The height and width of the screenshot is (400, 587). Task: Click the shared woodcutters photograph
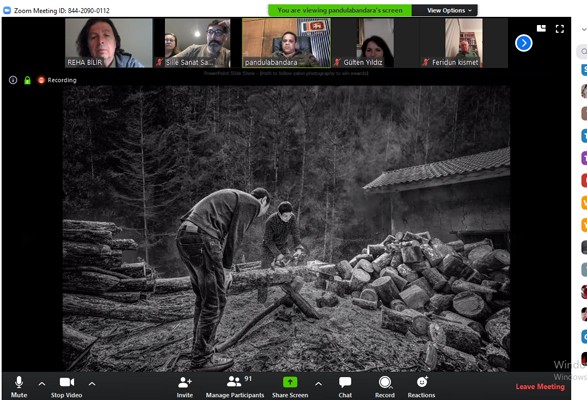[286, 228]
